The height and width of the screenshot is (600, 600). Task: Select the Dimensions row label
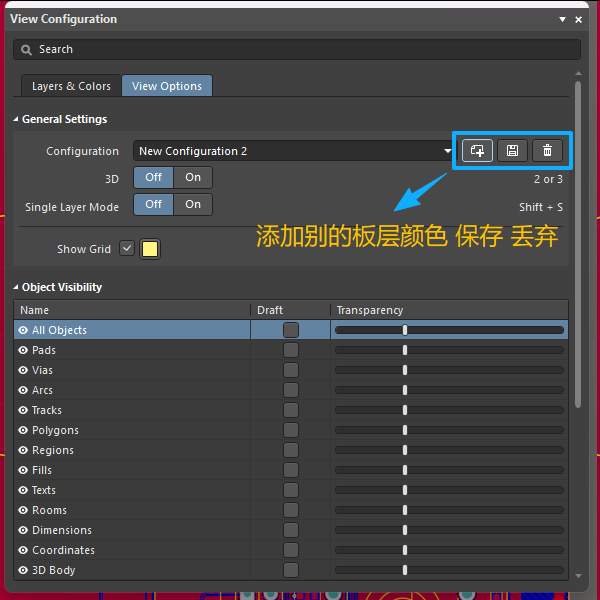(62, 530)
